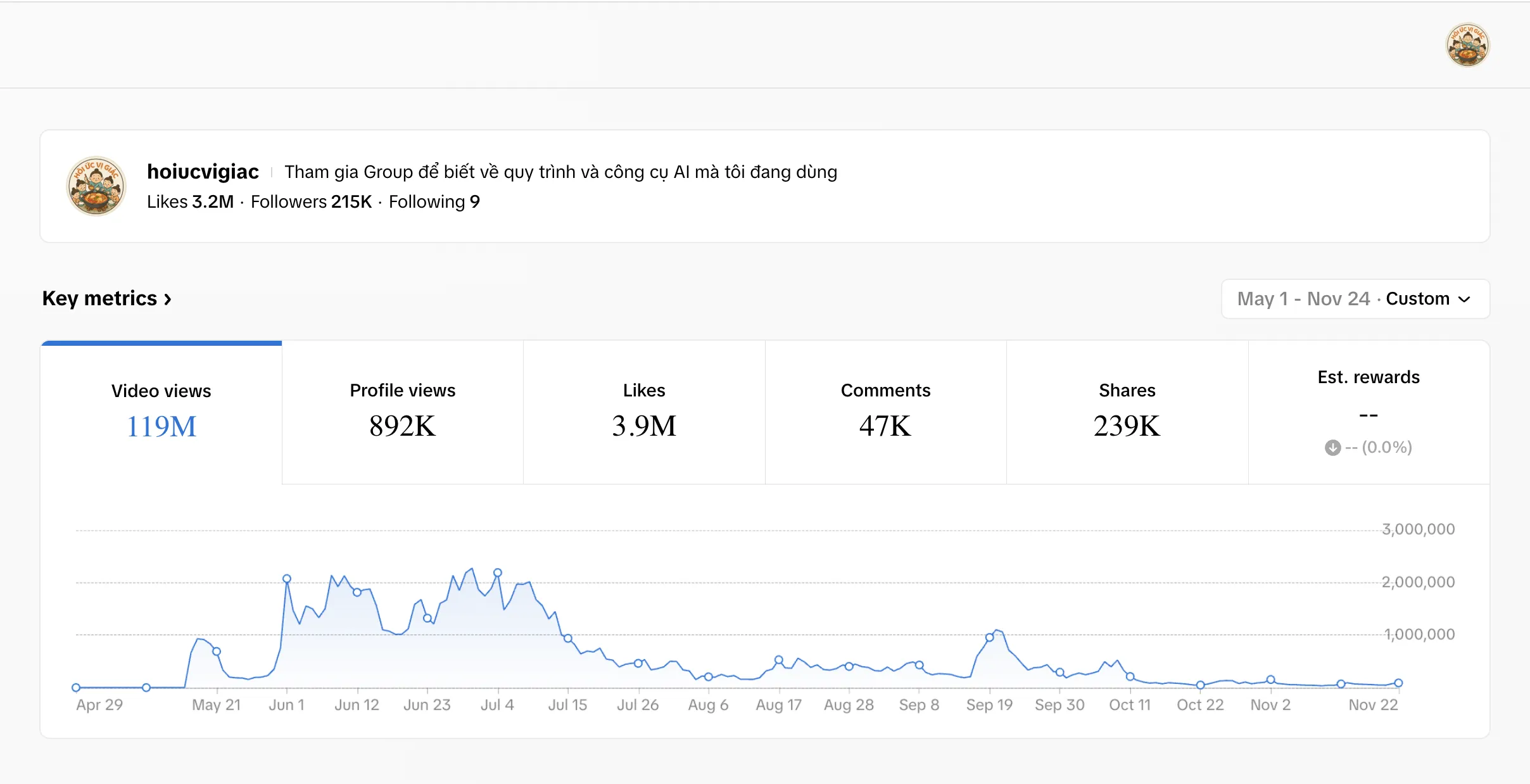Open the account avatar in top-right corner
This screenshot has height=784, width=1530.
click(x=1467, y=45)
